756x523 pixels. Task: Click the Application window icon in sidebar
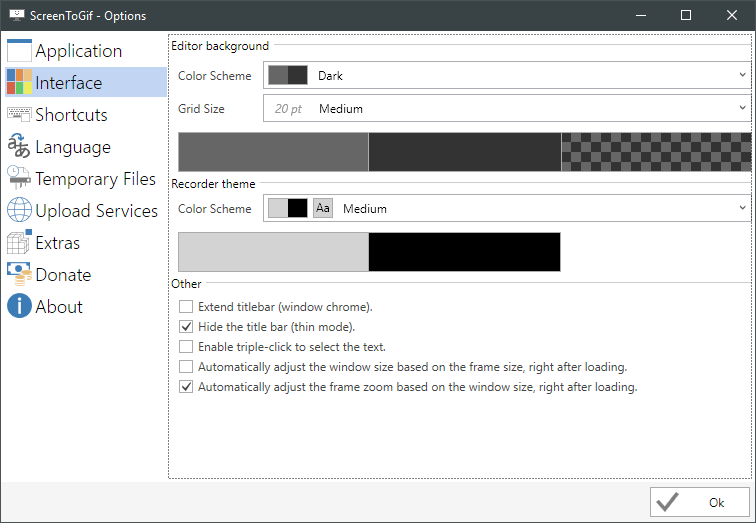pos(19,51)
